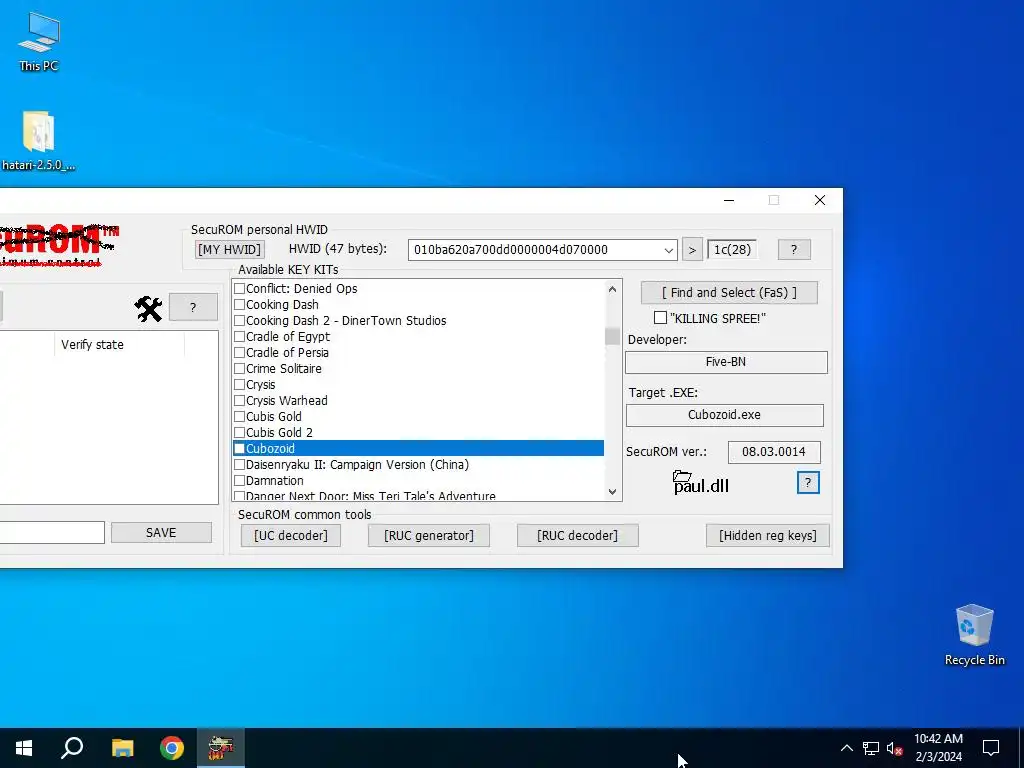The height and width of the screenshot is (768, 1024).
Task: Launch File Explorer from the taskbar
Action: (x=122, y=748)
